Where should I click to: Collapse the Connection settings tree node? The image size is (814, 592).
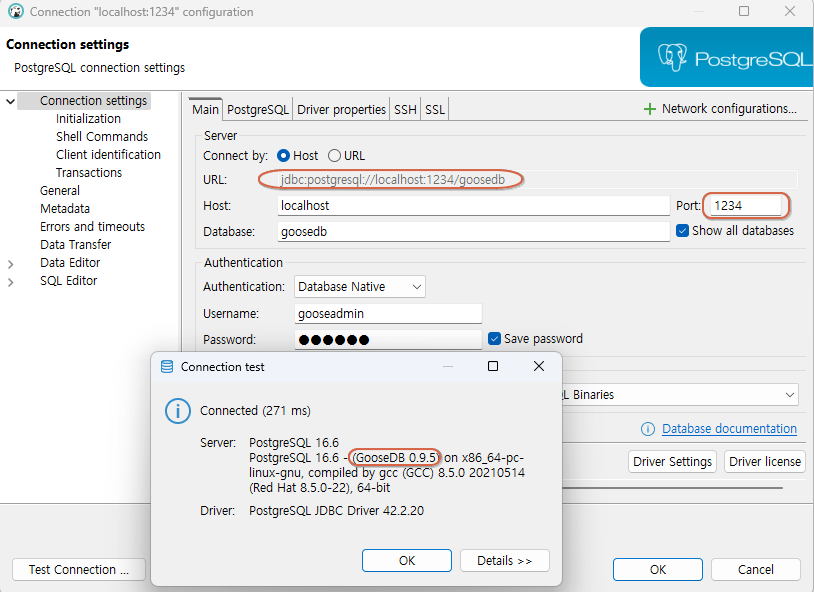click(x=10, y=101)
